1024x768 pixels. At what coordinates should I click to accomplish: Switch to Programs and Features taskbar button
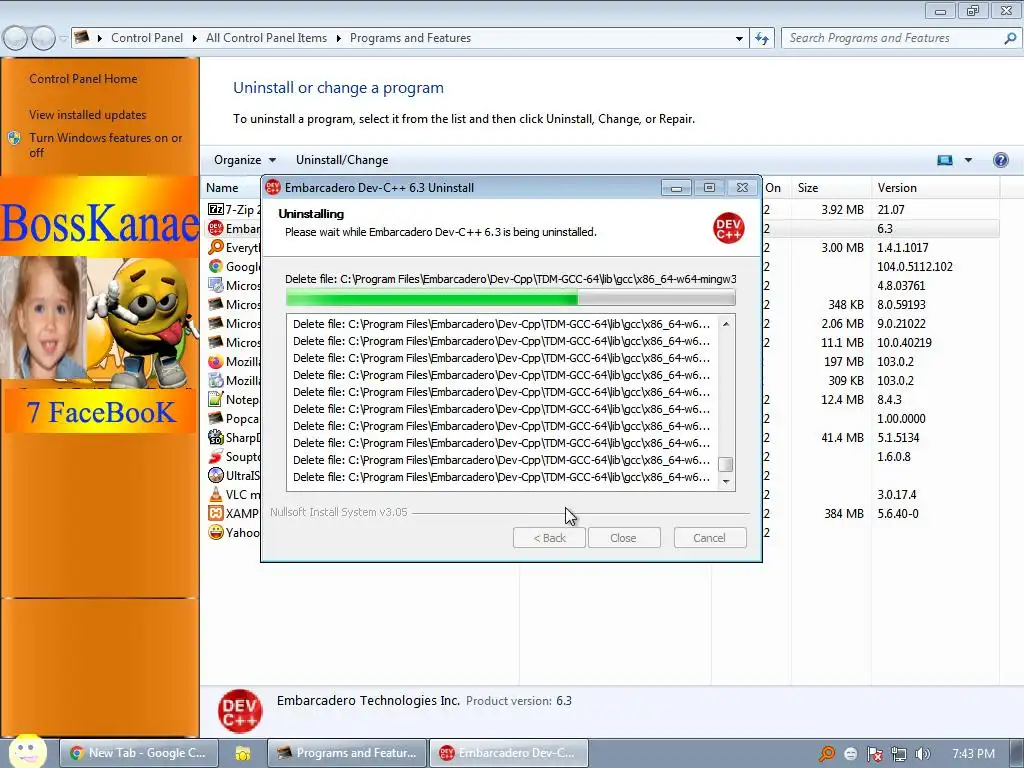pyautogui.click(x=347, y=753)
